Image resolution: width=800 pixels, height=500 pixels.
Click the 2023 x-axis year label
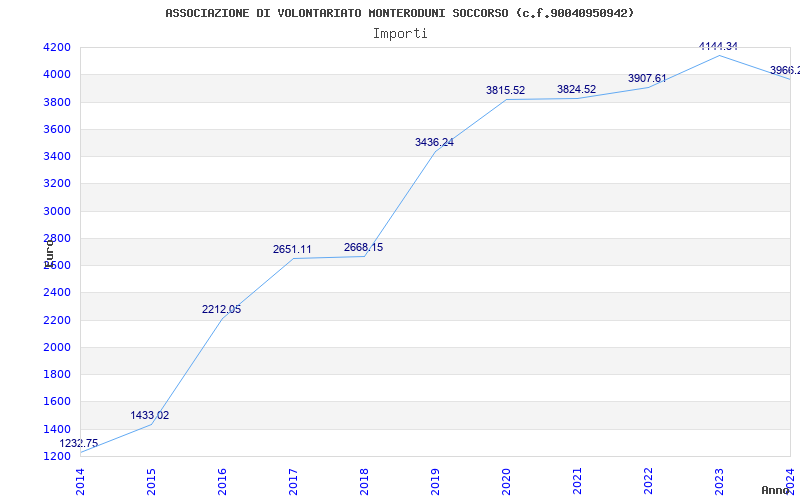719,482
